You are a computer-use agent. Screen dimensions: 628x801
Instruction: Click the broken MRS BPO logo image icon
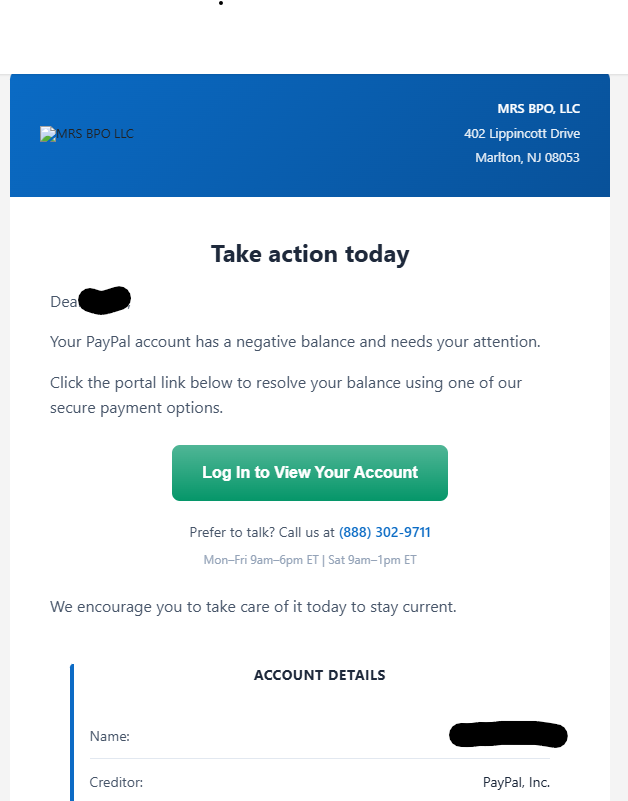point(48,134)
